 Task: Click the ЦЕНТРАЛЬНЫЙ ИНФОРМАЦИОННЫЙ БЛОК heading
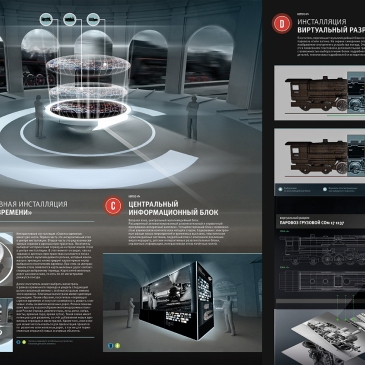[x=173, y=208]
